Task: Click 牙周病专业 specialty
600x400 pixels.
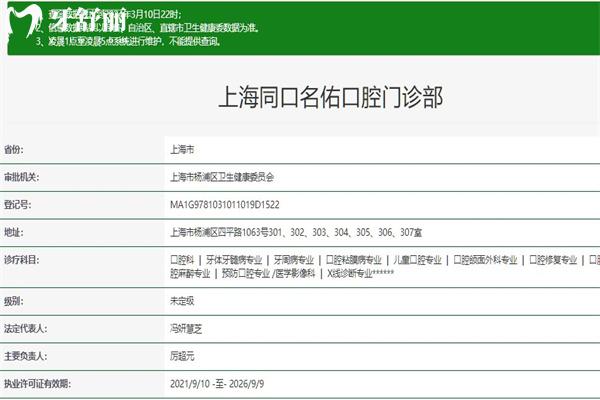Action: click(293, 260)
